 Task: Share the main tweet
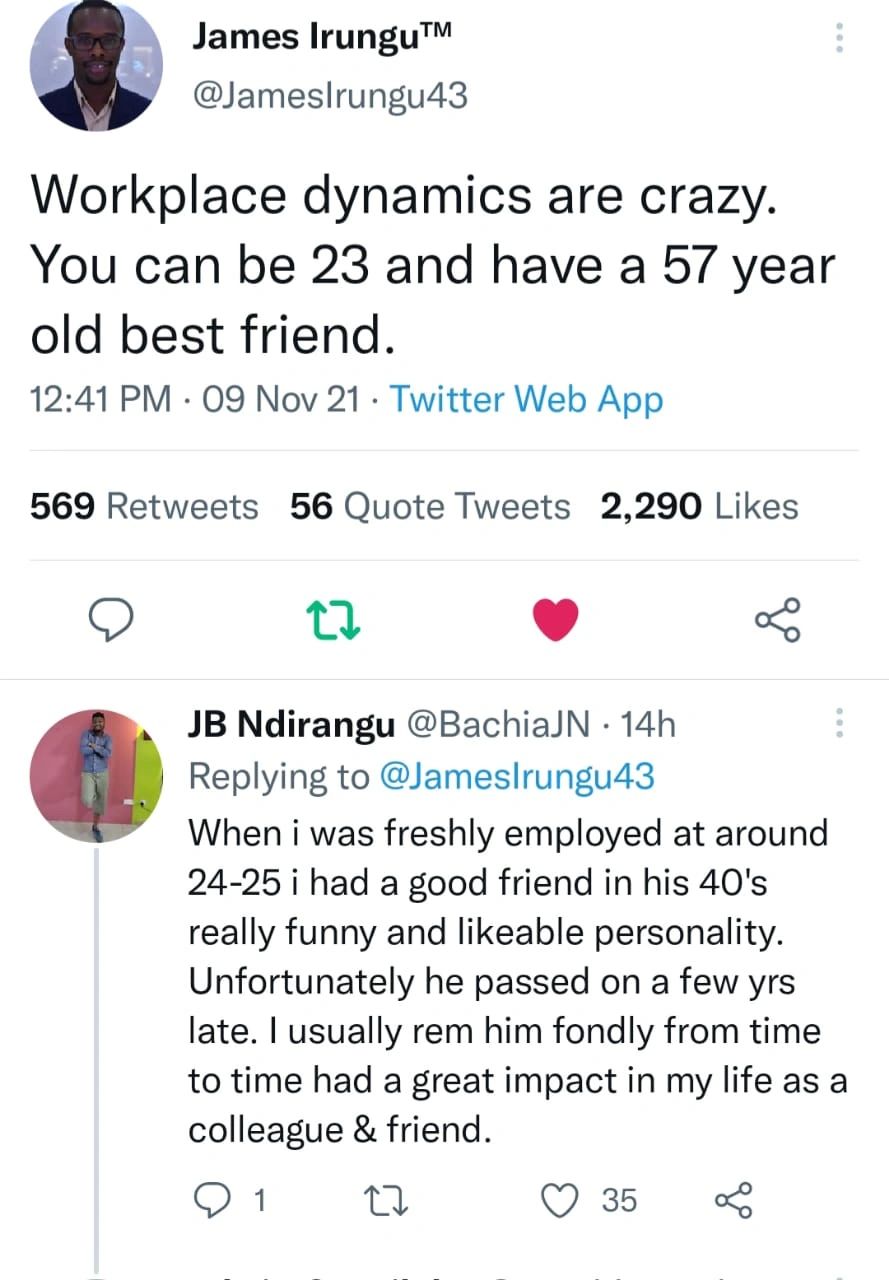click(x=778, y=620)
